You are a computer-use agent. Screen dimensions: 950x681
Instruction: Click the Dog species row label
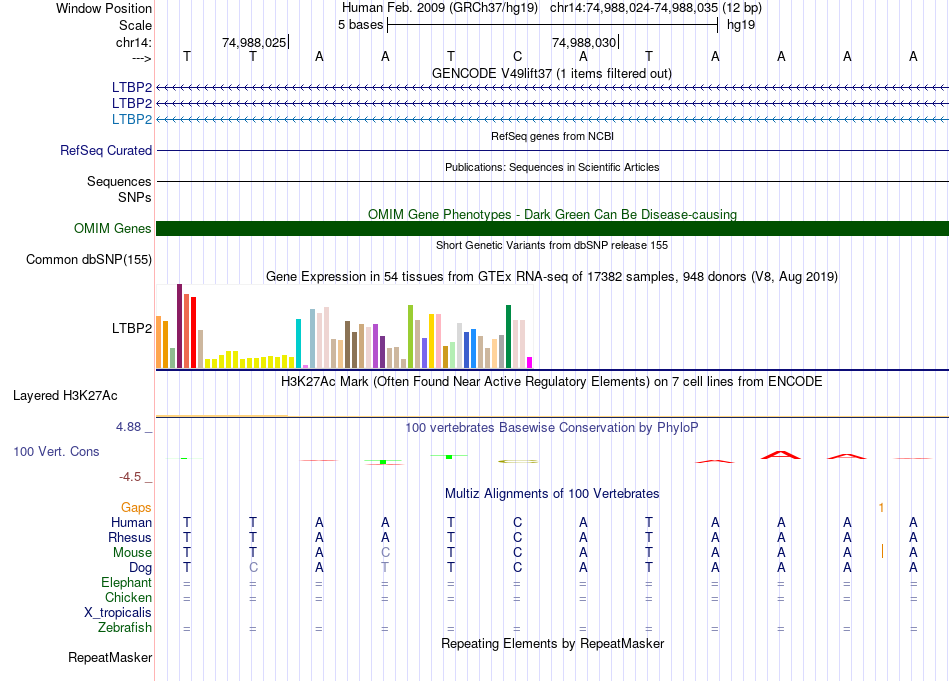pyautogui.click(x=140, y=568)
